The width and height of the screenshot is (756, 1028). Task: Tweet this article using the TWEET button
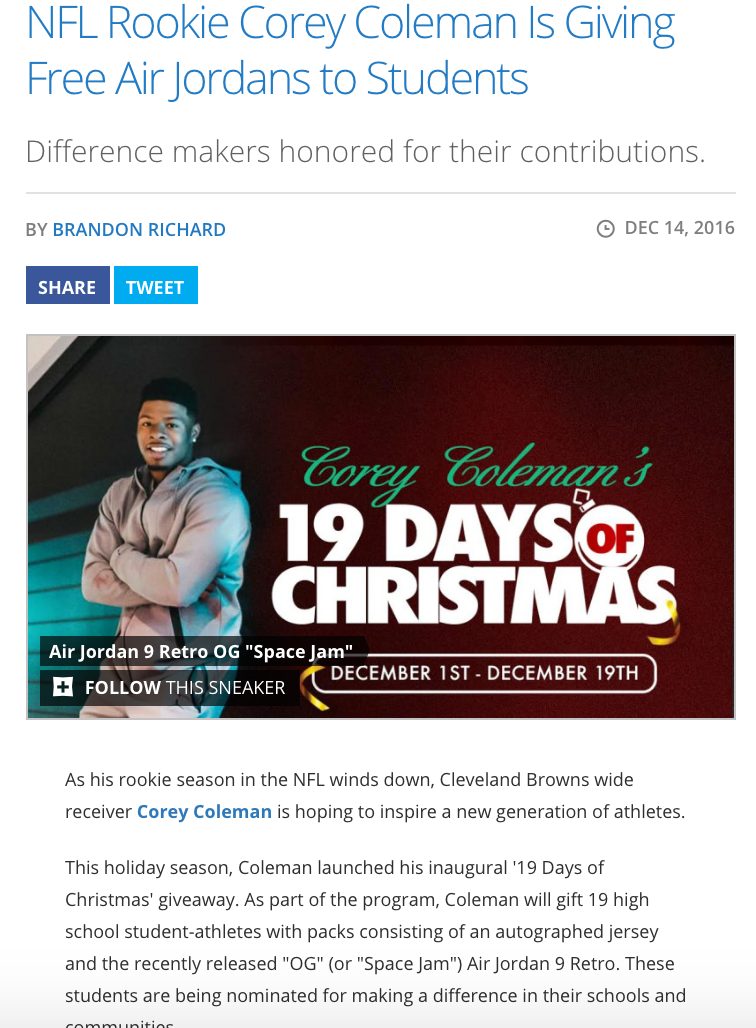[155, 285]
